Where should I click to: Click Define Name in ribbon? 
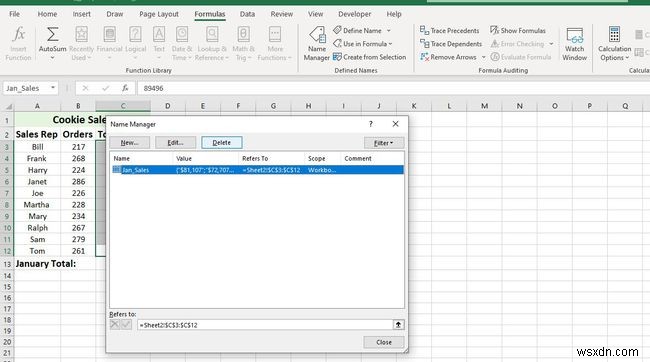[362, 31]
